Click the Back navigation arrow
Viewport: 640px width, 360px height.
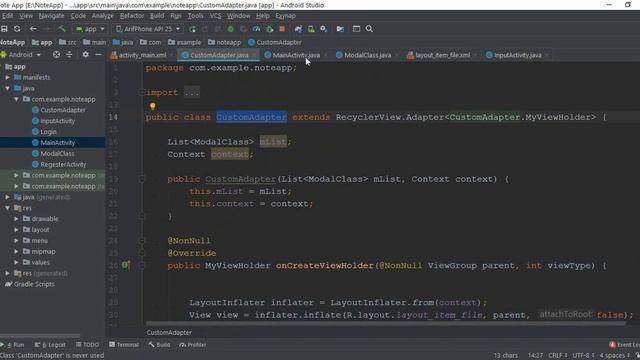pos(33,29)
